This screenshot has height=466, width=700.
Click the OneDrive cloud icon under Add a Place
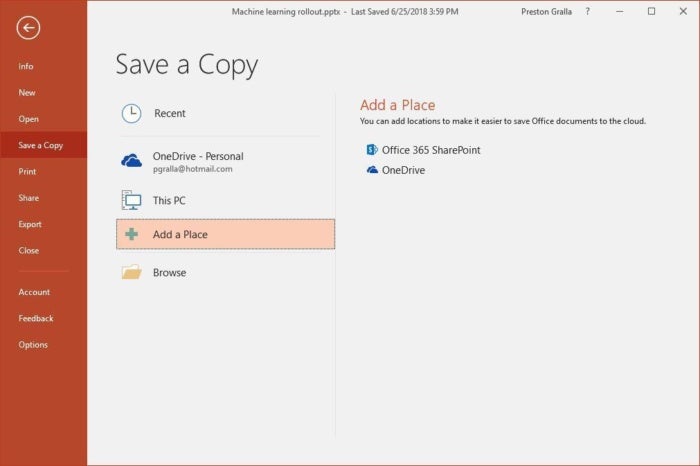point(372,170)
